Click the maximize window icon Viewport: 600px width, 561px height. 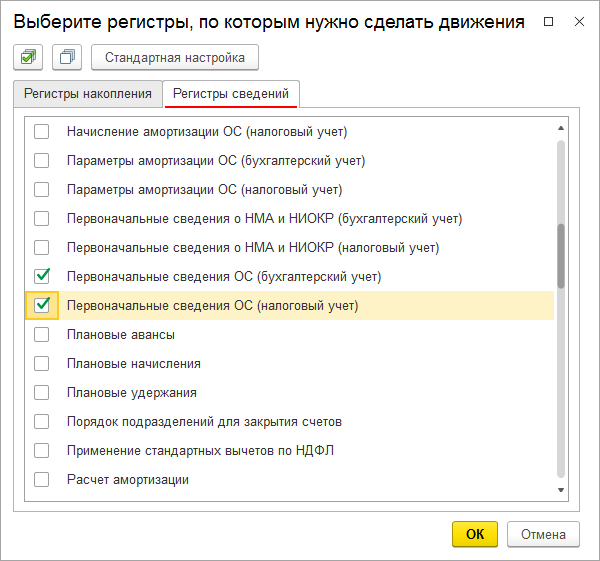pyautogui.click(x=546, y=21)
